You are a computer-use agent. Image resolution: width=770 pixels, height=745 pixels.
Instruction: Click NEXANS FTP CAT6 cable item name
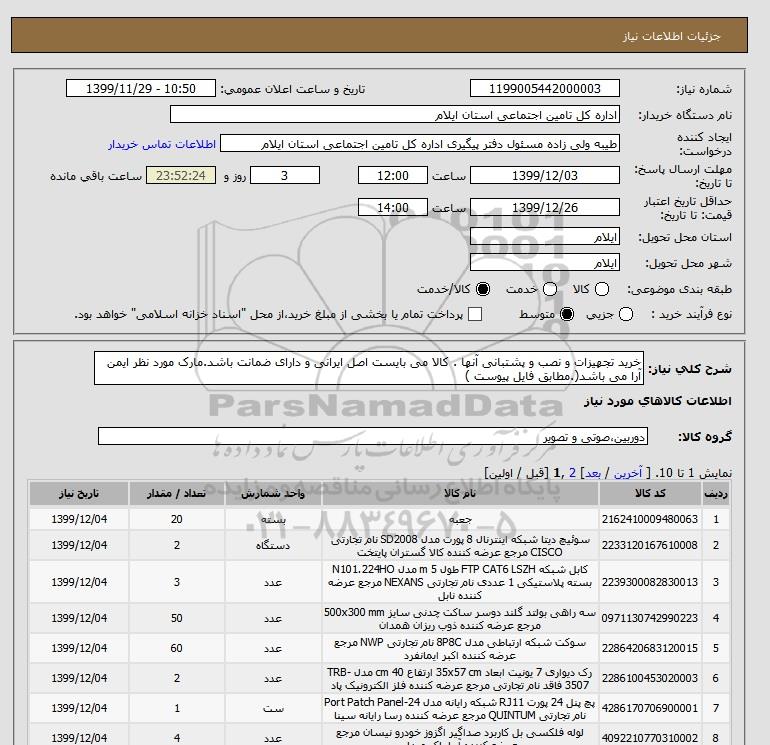pyautogui.click(x=460, y=582)
